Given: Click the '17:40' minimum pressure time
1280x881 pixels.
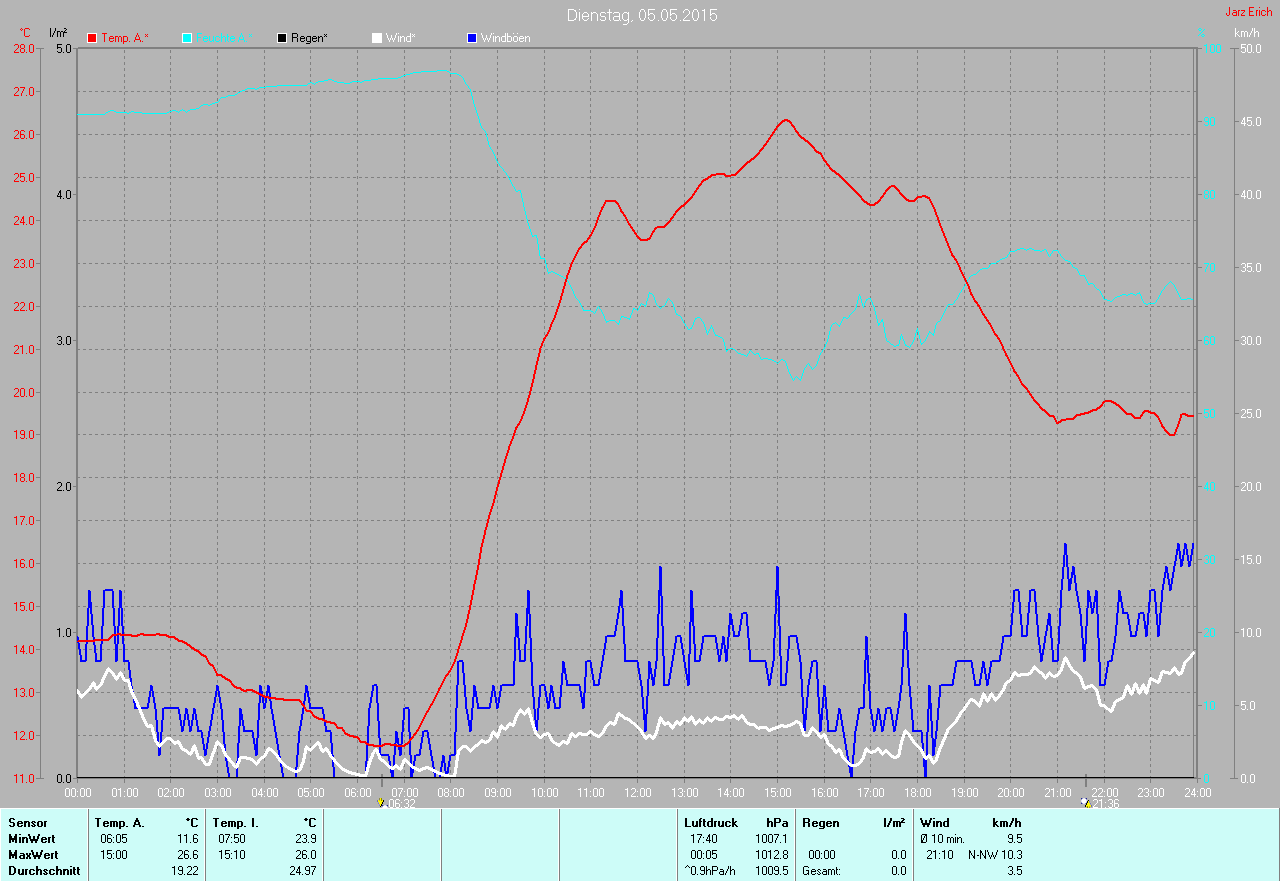Looking at the screenshot, I should tap(703, 839).
